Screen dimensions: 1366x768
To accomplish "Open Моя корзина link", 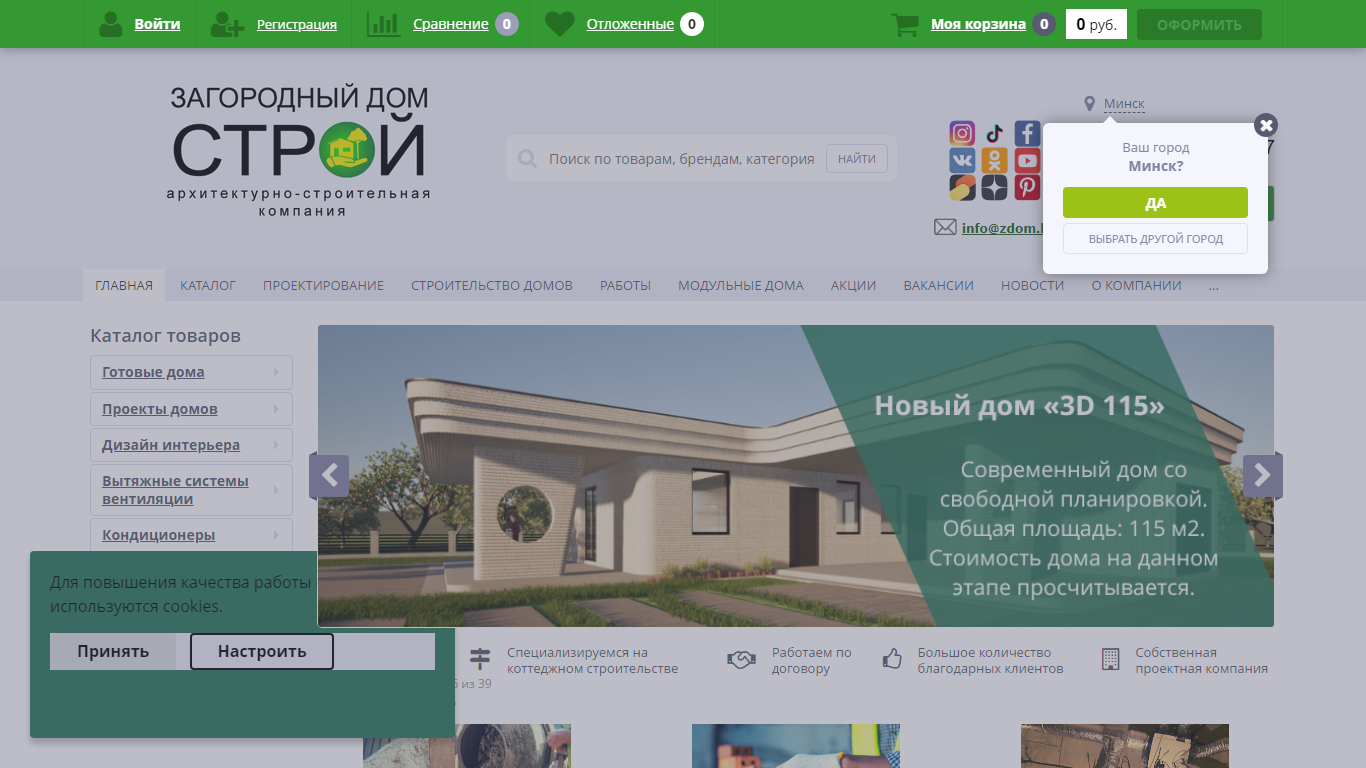I will 978,24.
